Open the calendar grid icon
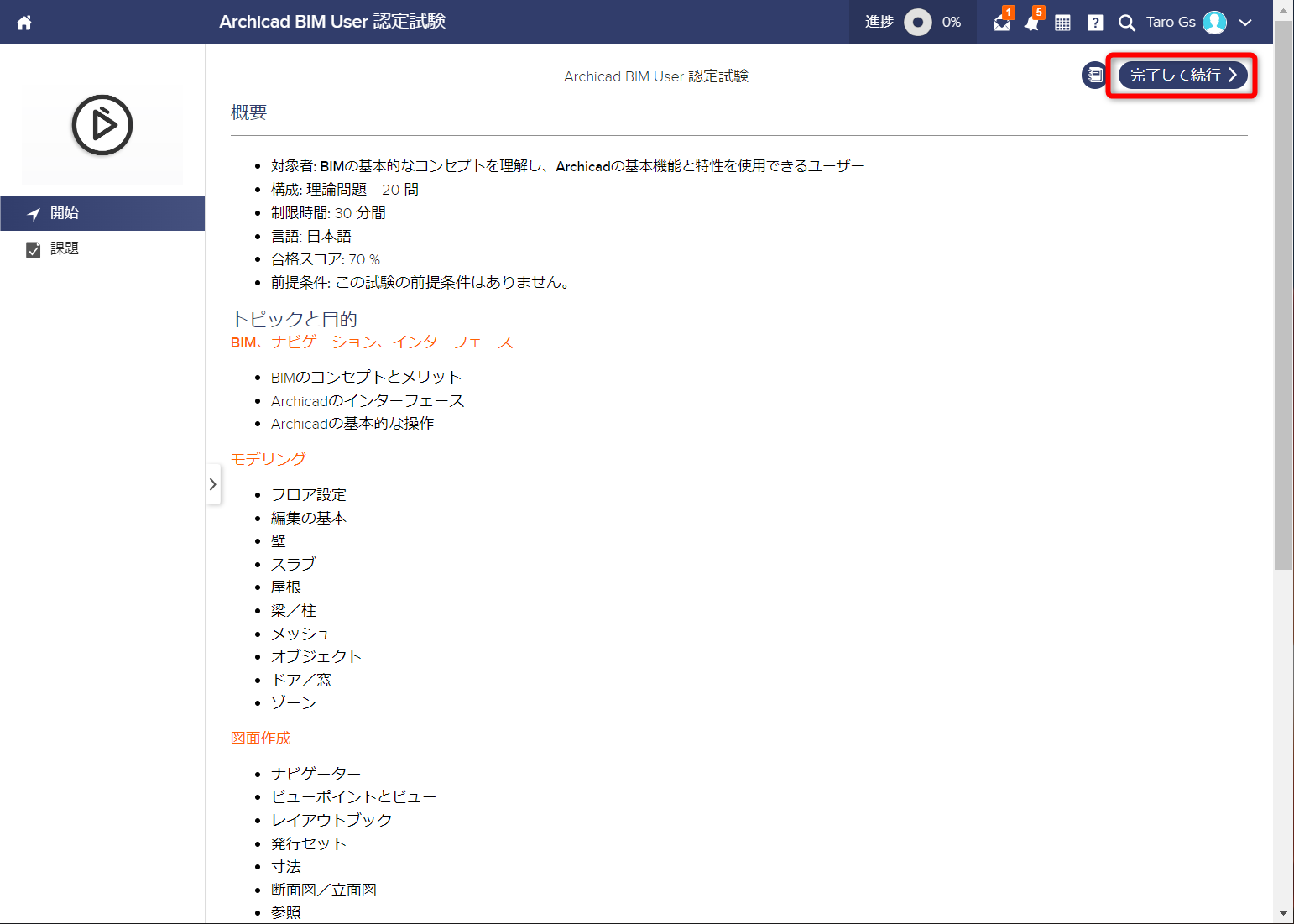1294x924 pixels. pyautogui.click(x=1062, y=23)
